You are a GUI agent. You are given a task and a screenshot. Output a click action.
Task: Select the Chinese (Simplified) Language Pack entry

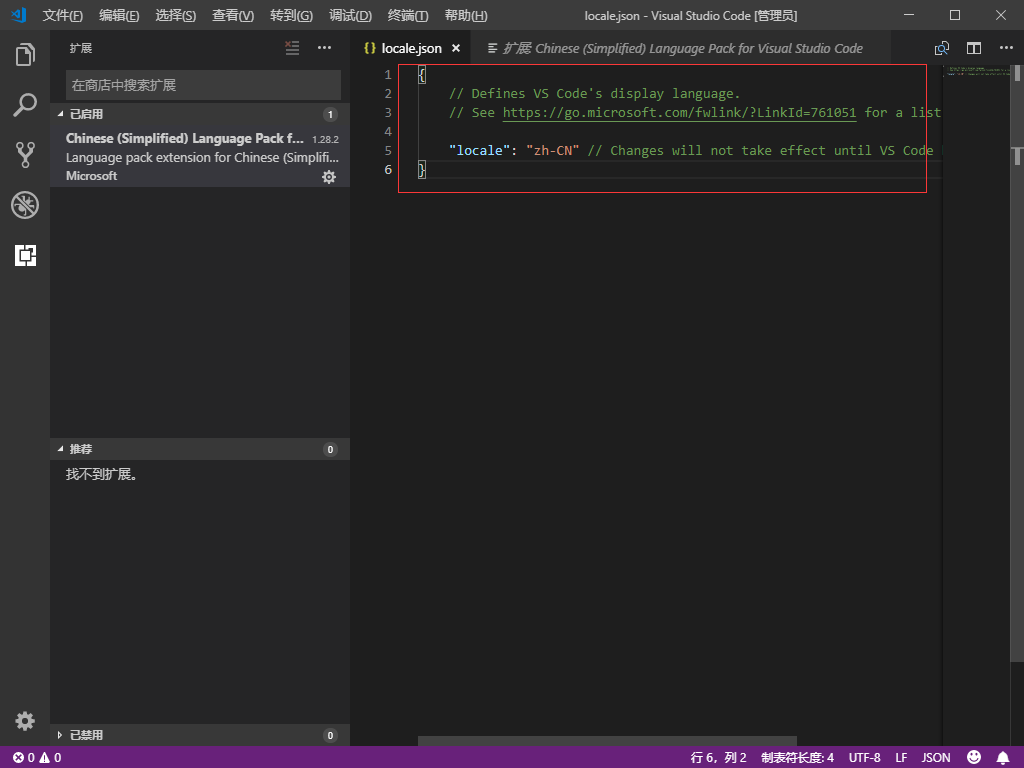200,157
